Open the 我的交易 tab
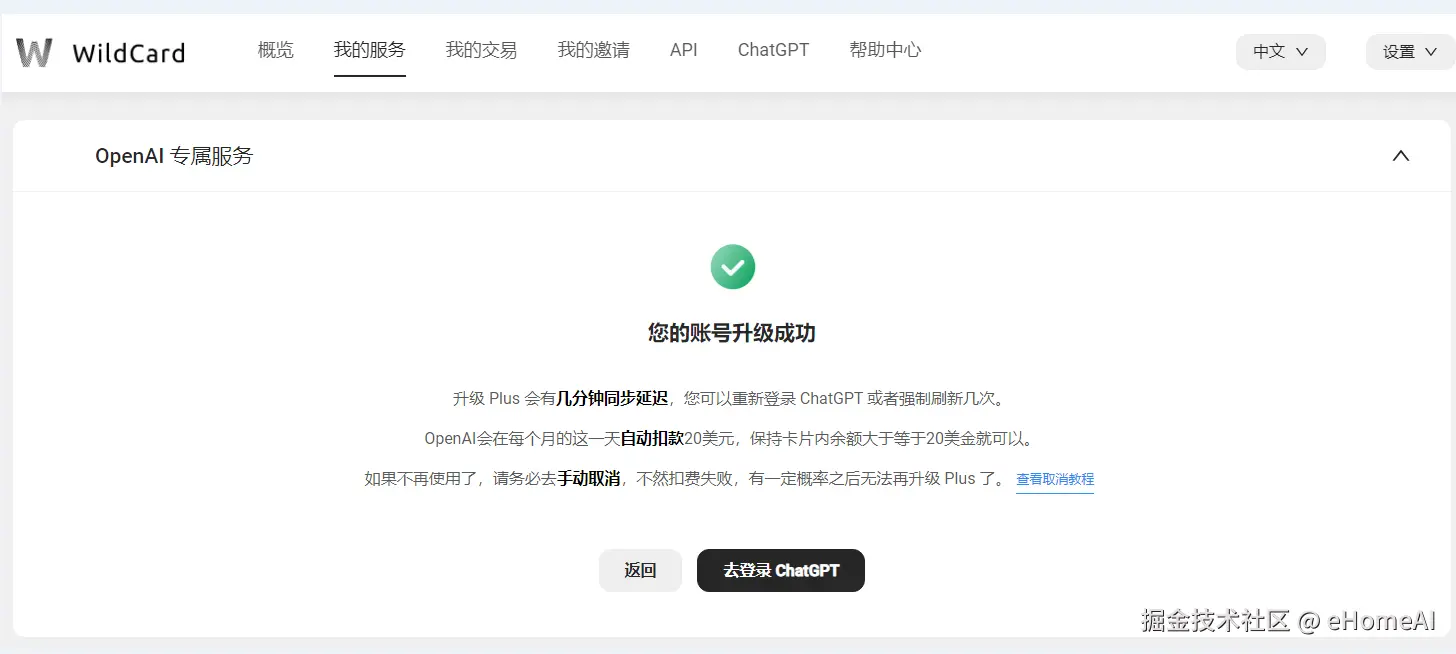1456x654 pixels. (x=482, y=50)
